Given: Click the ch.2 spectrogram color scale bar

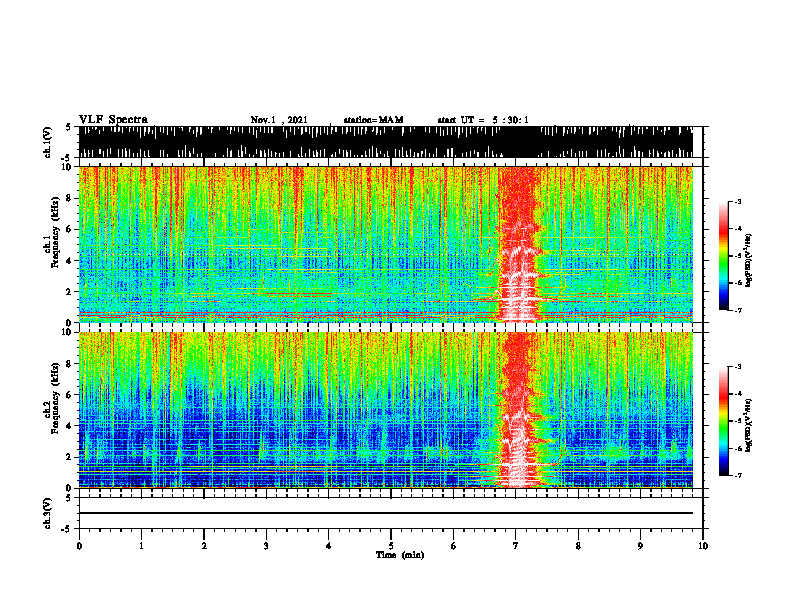Looking at the screenshot, I should pyautogui.click(x=723, y=421).
